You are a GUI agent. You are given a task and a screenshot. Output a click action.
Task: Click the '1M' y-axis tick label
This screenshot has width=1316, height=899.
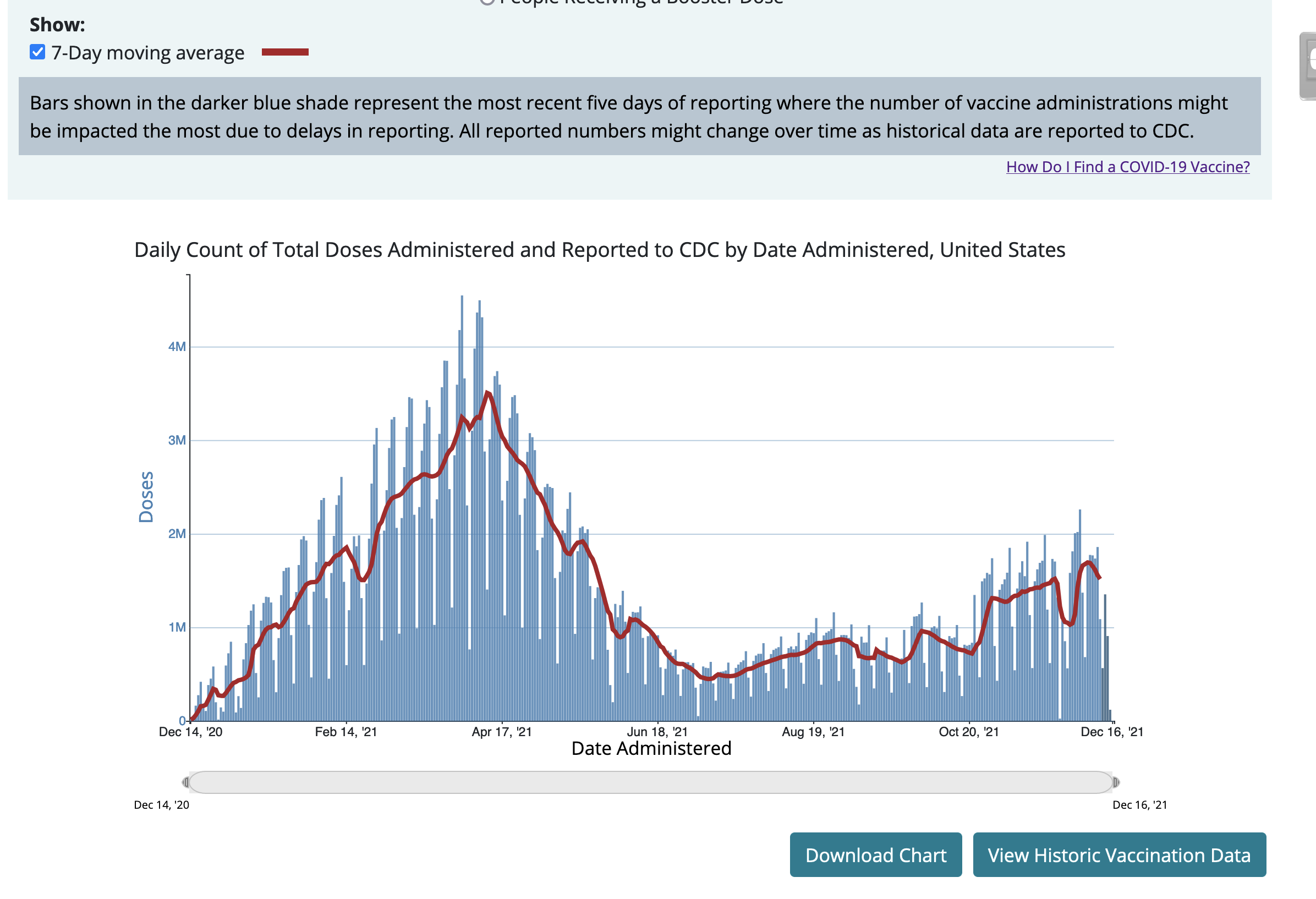pos(177,627)
